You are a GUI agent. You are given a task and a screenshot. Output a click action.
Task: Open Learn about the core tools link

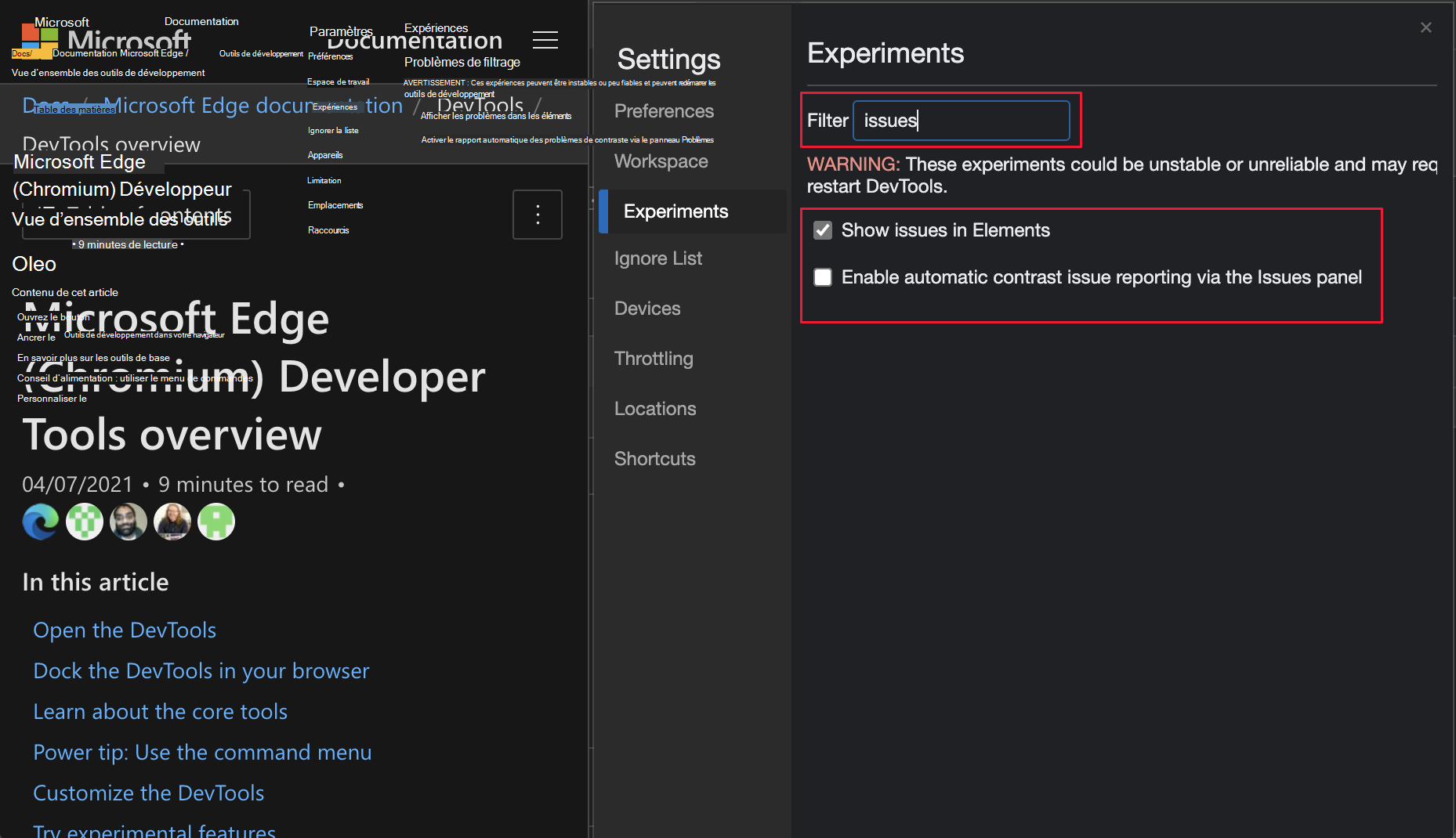point(161,712)
